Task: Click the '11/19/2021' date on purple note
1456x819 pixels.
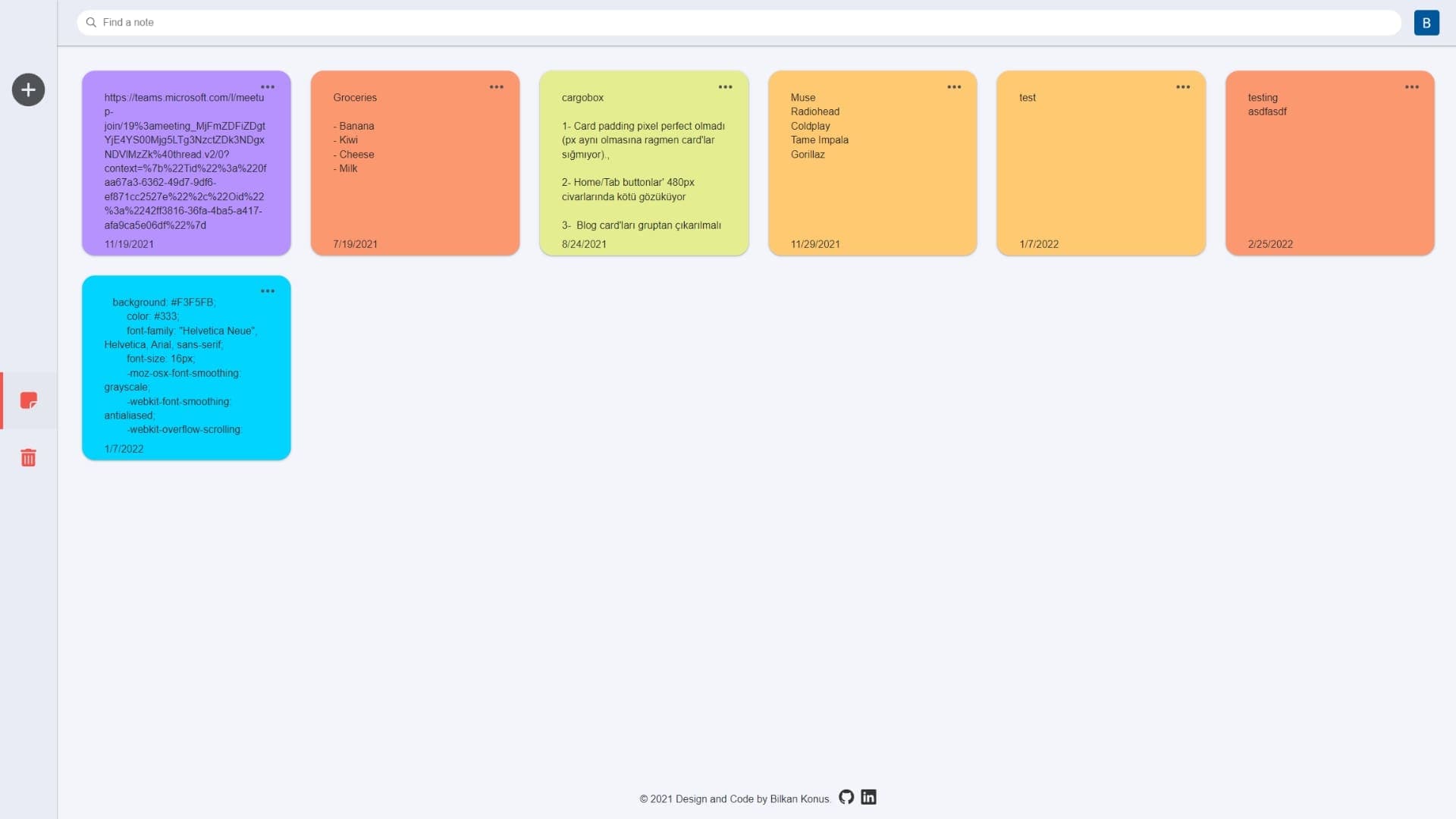Action: click(x=129, y=244)
